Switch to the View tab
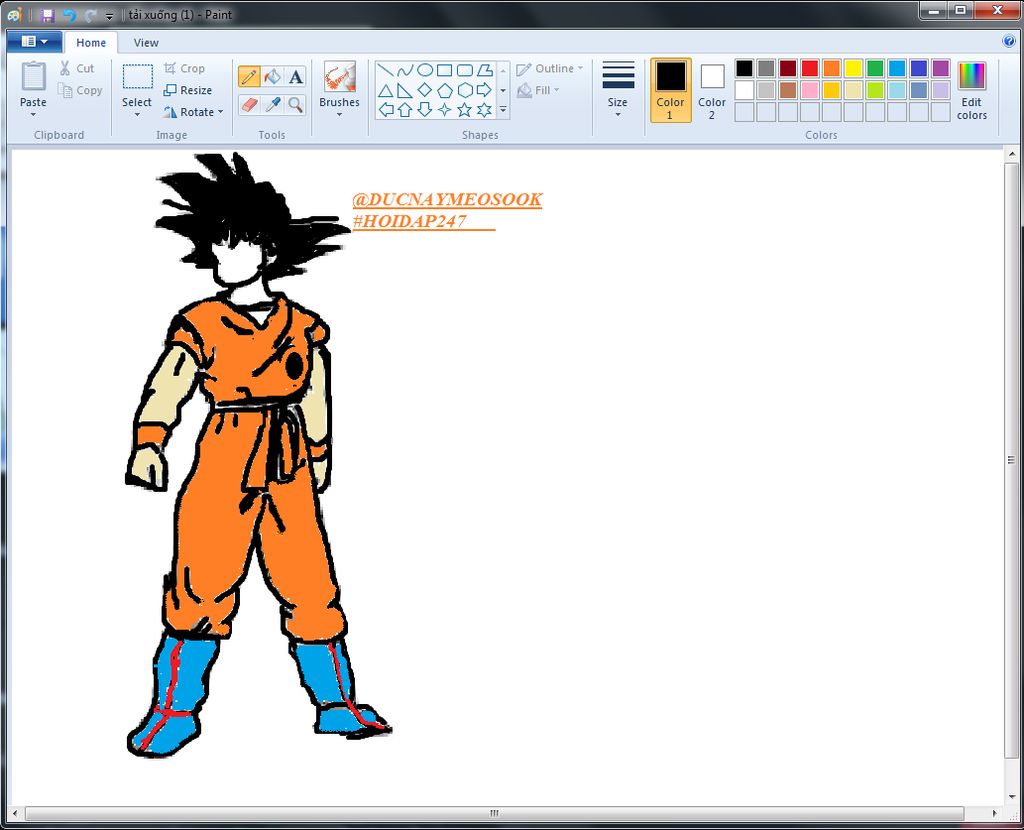Image resolution: width=1024 pixels, height=830 pixels. [146, 42]
